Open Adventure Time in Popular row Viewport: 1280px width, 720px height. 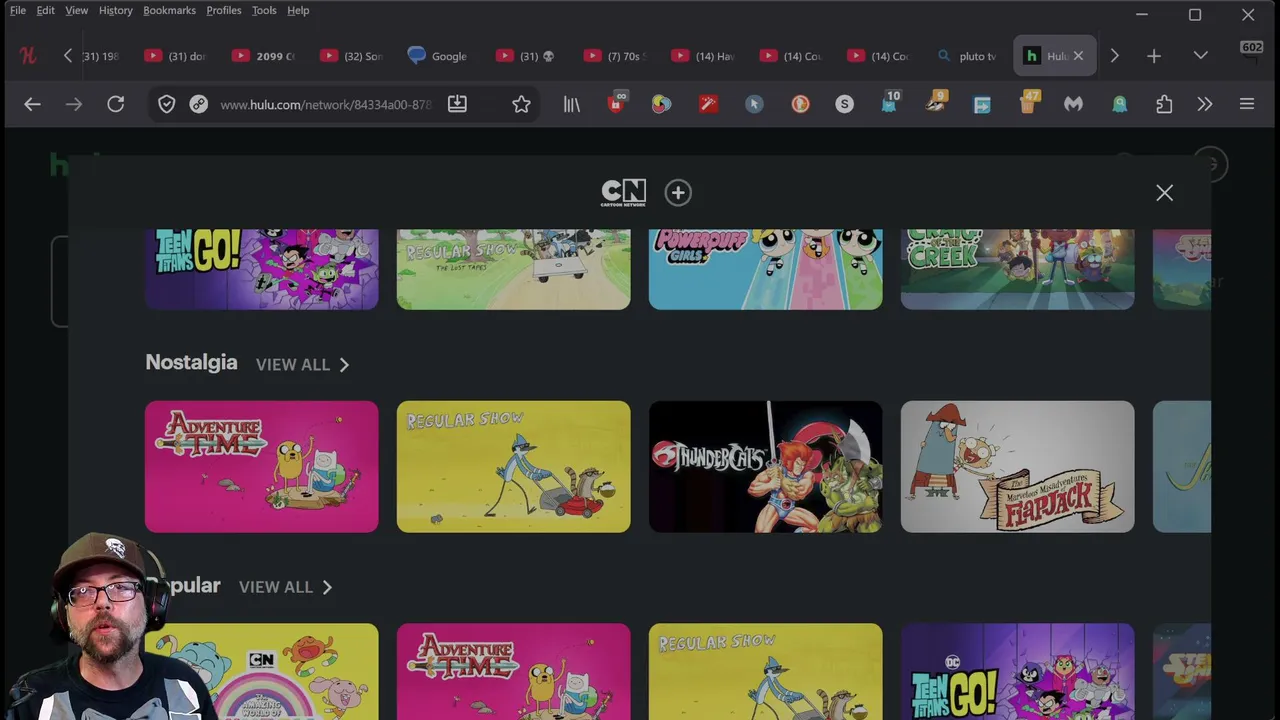[514, 672]
